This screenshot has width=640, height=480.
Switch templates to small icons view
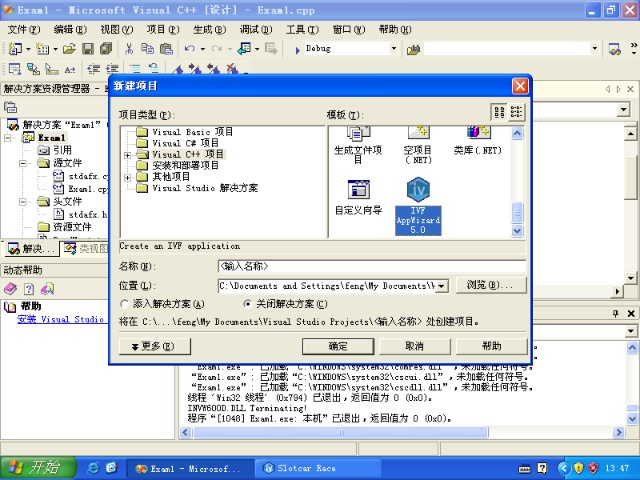pos(516,112)
